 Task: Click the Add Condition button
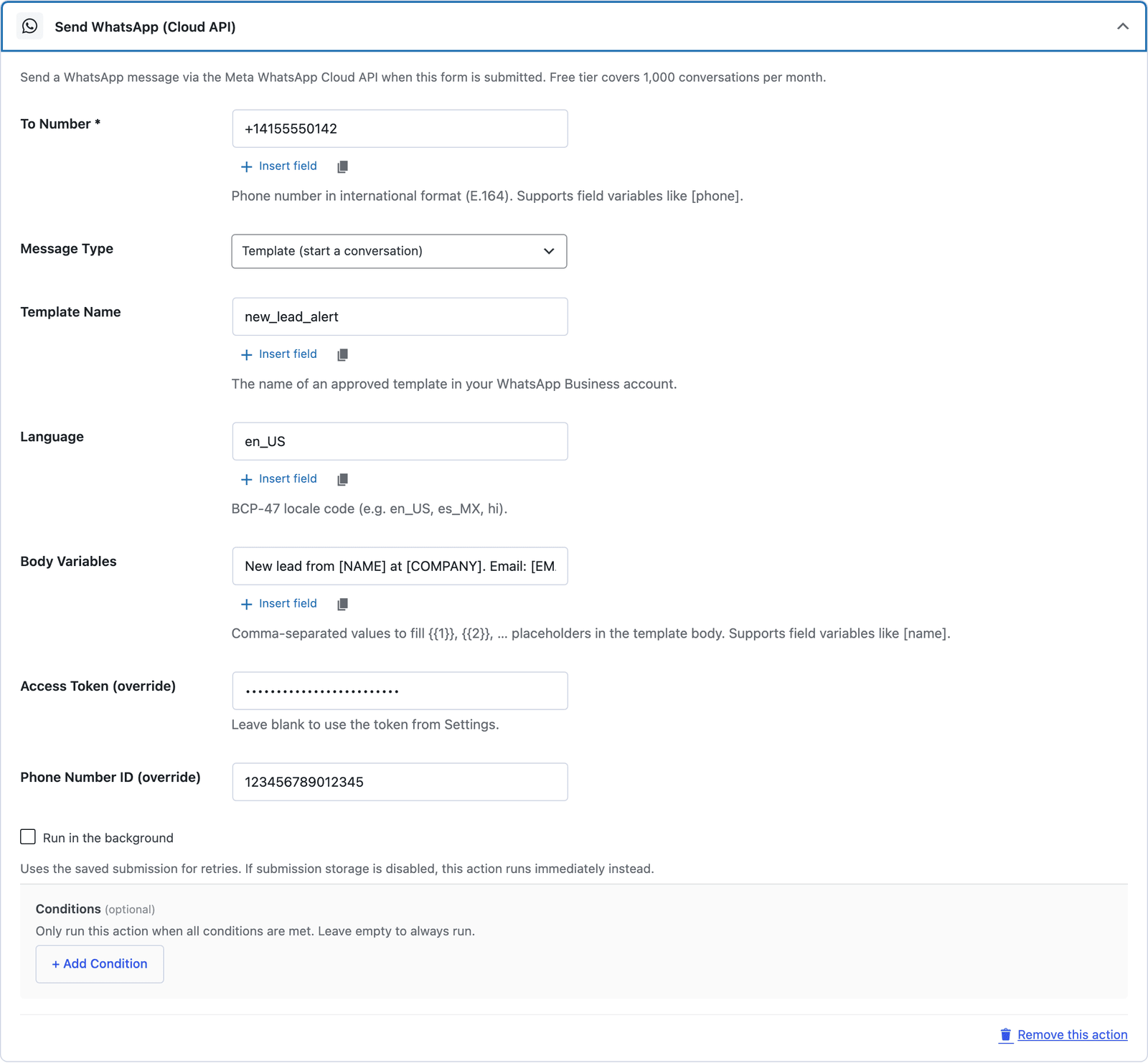coord(100,964)
